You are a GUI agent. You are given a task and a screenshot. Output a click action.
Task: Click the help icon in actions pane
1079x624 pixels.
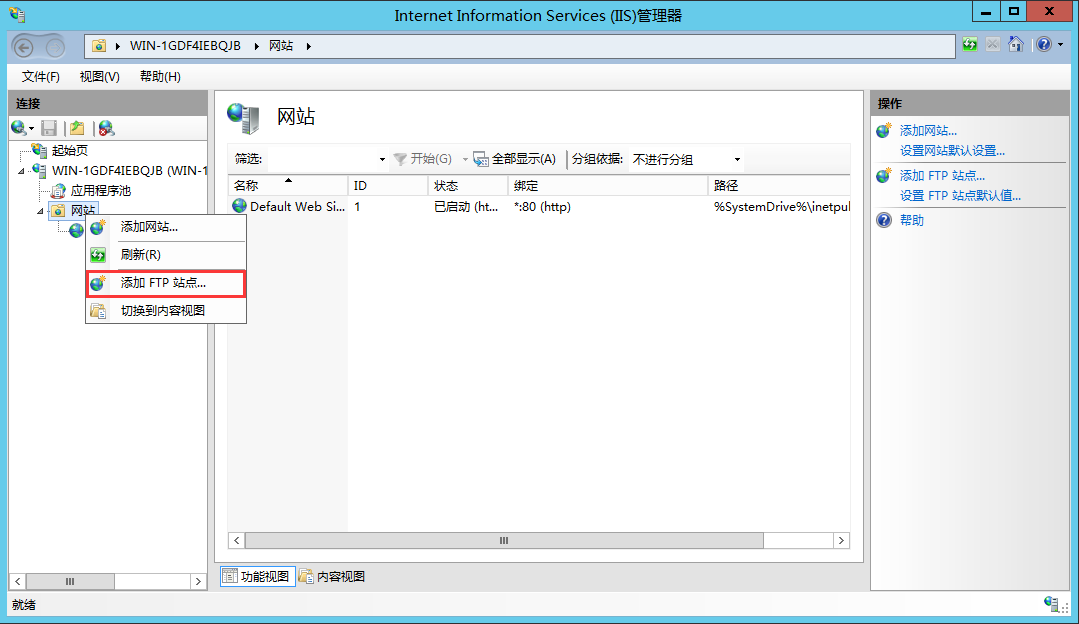(x=884, y=220)
